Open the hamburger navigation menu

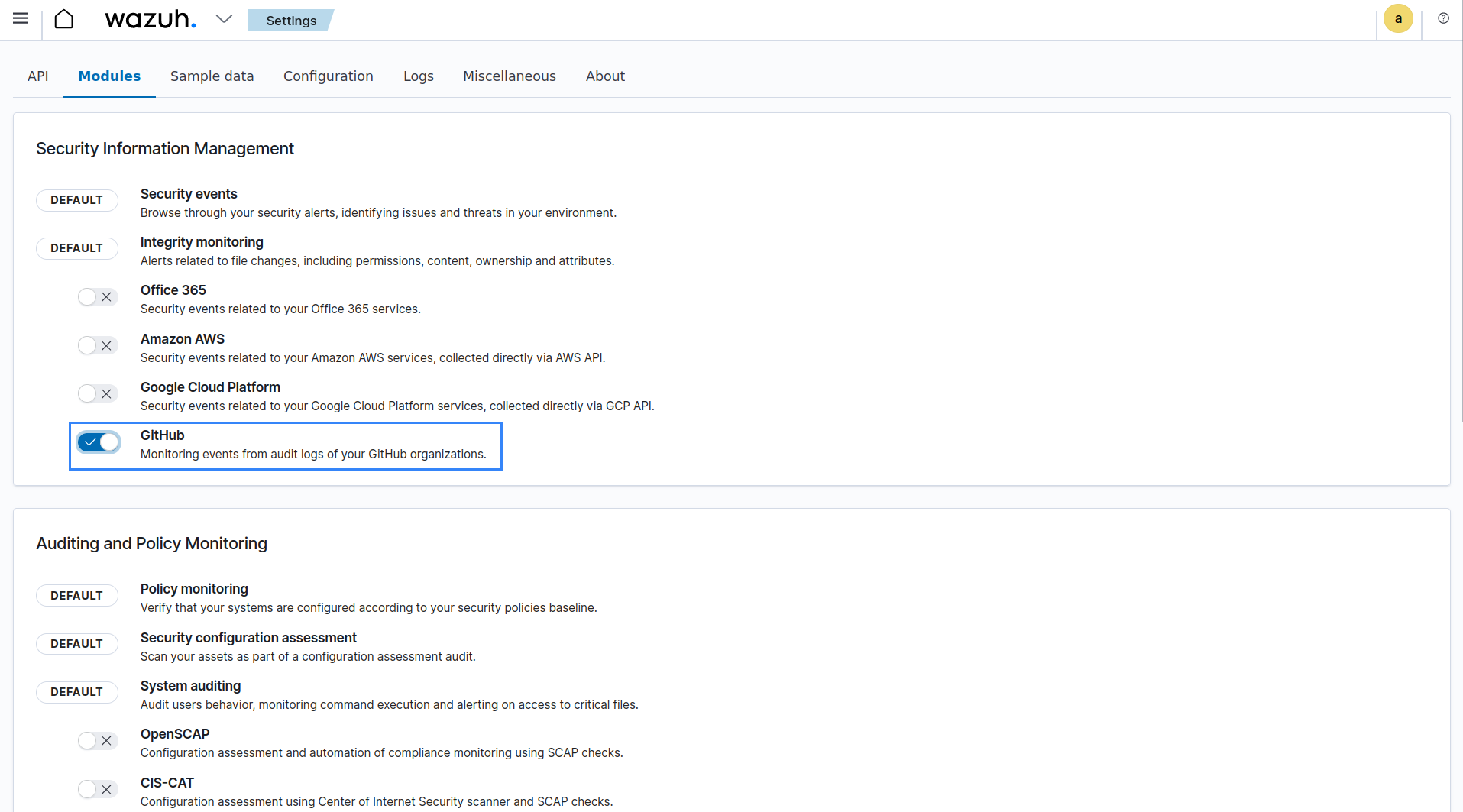(x=21, y=19)
